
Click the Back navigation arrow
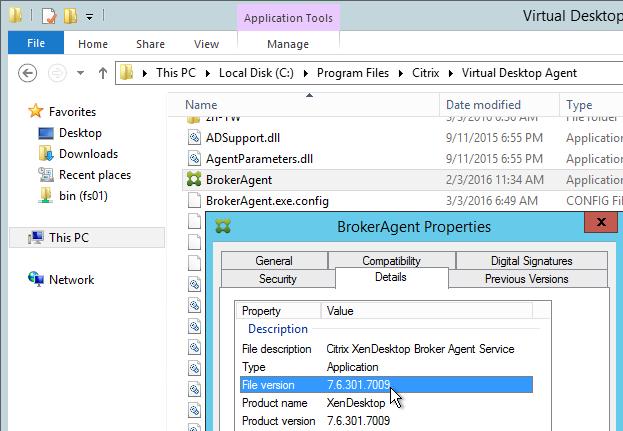(x=27, y=73)
